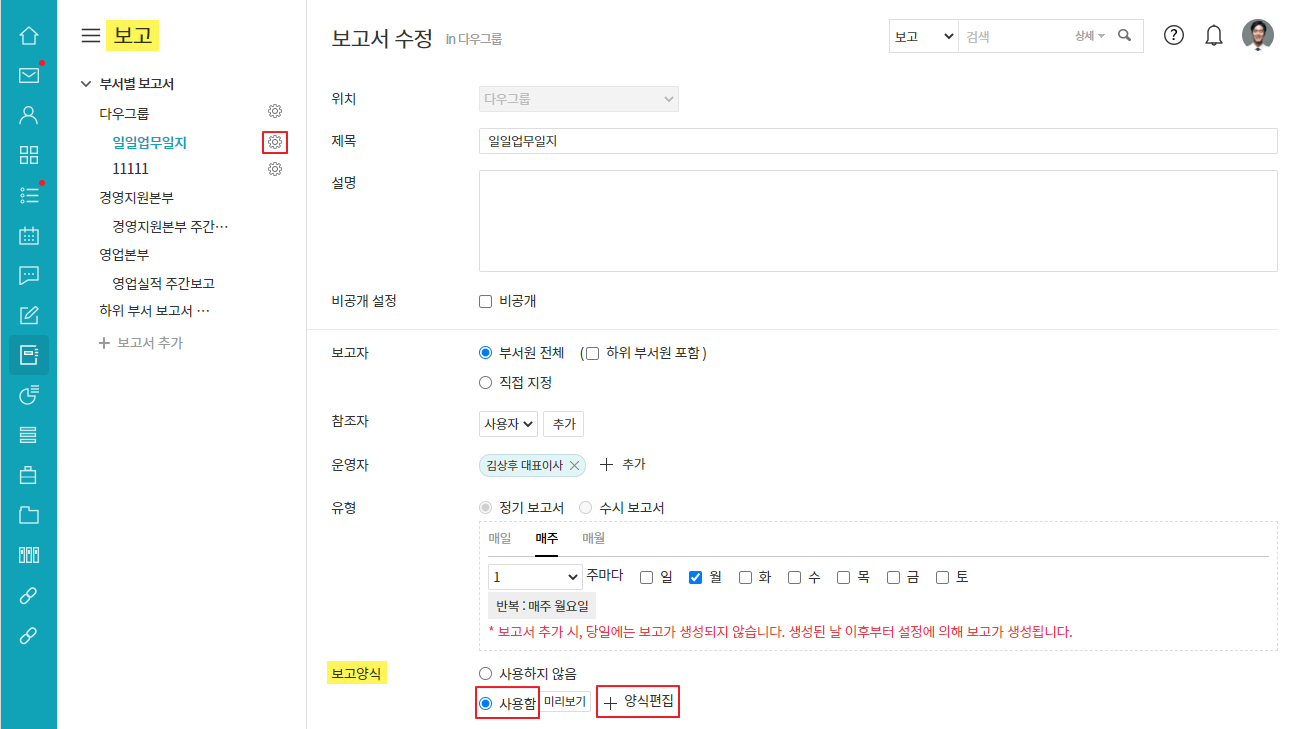Screen dimensions: 1300x729
Task: Select the 직접 지정 radio button
Action: [x=486, y=382]
